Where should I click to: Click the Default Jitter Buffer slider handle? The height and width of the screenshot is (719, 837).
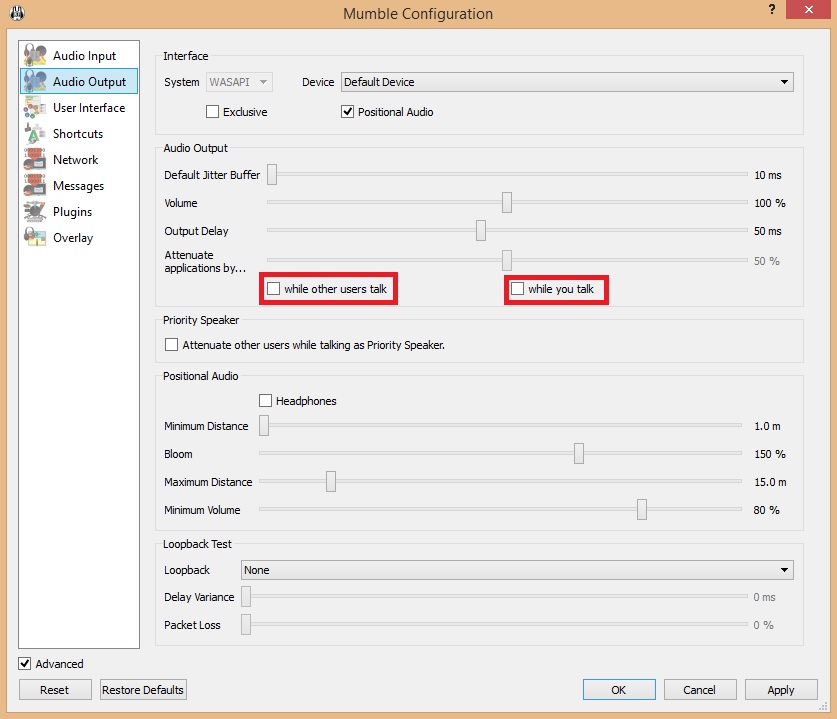pos(272,175)
